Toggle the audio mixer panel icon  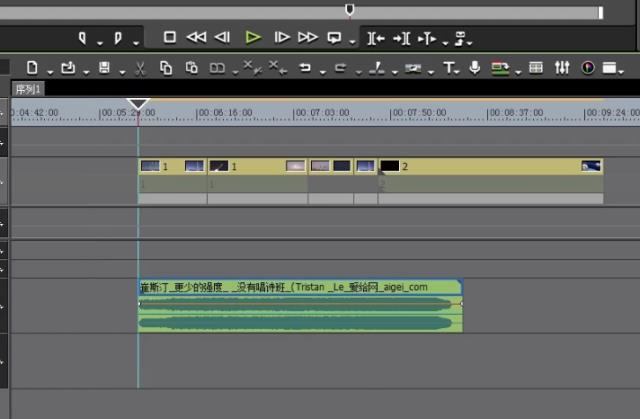pyautogui.click(x=561, y=68)
